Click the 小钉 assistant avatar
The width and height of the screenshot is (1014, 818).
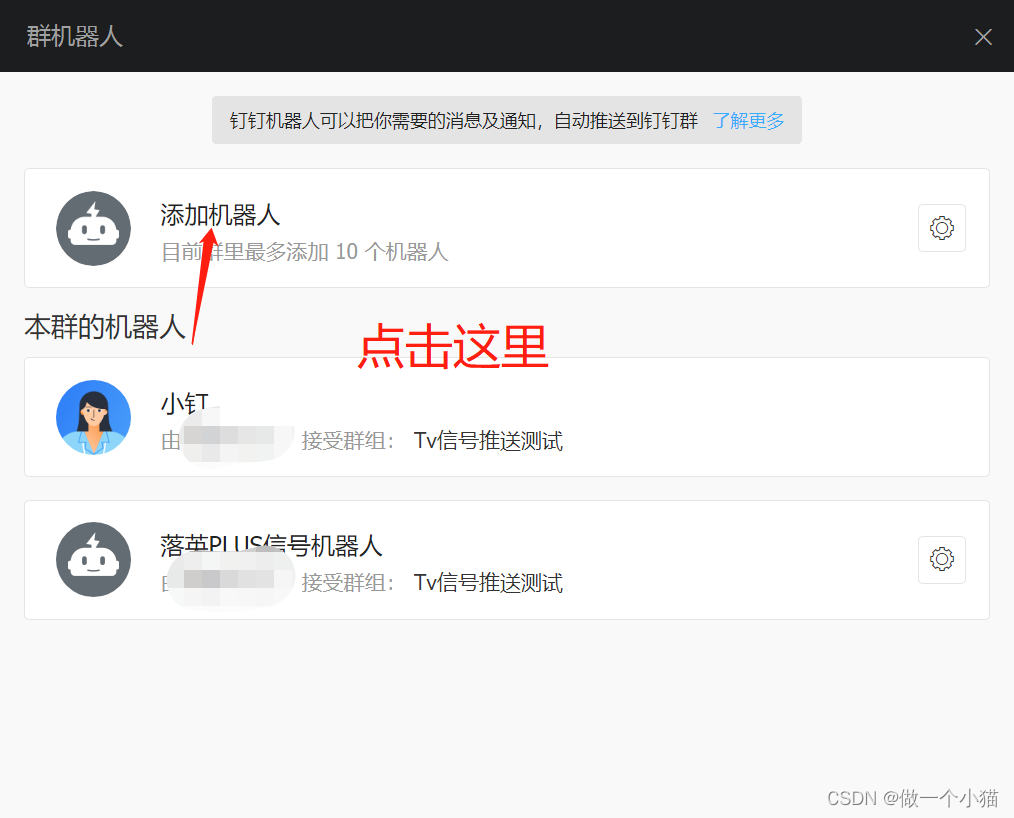93,417
